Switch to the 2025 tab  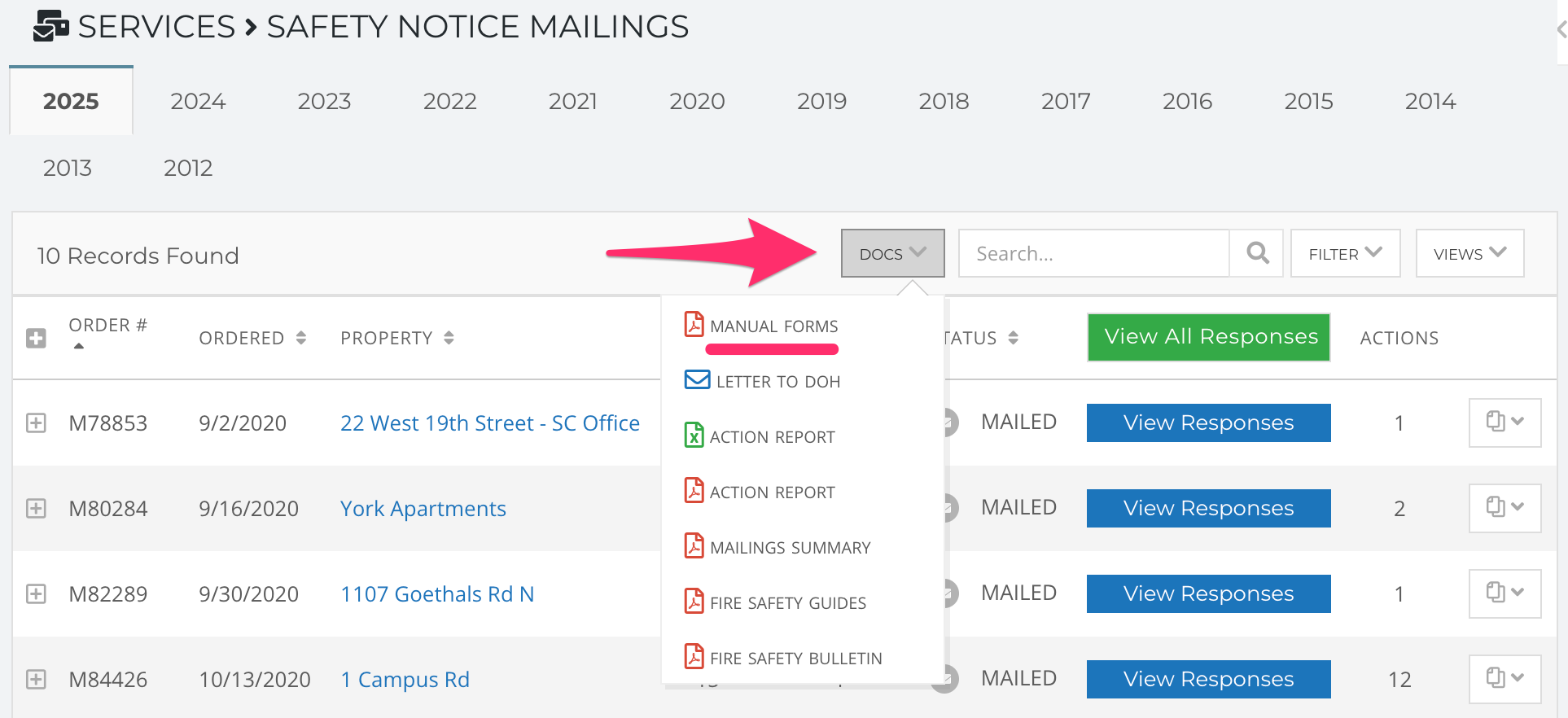71,101
